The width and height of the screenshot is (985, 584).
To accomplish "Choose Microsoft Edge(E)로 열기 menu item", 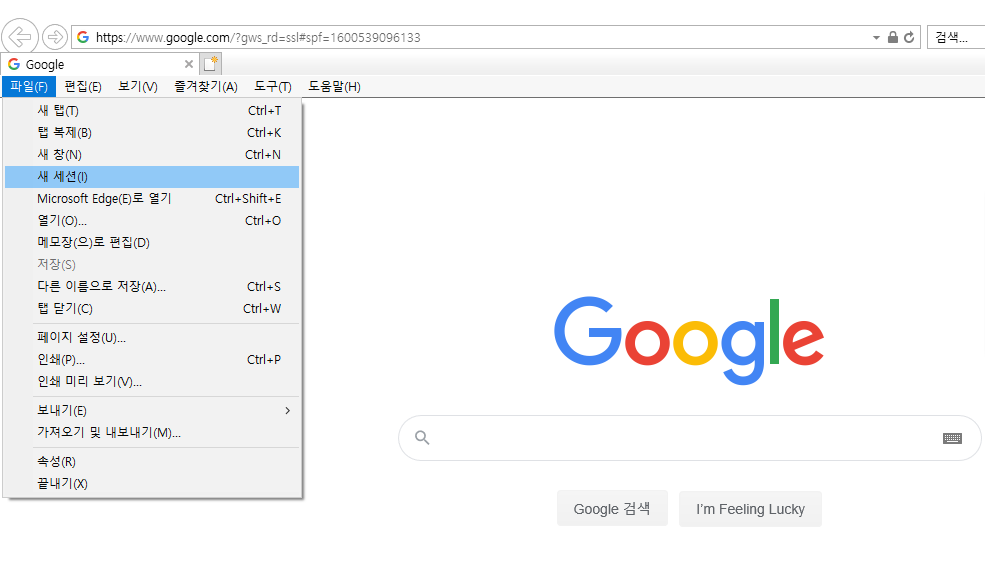I will [152, 198].
